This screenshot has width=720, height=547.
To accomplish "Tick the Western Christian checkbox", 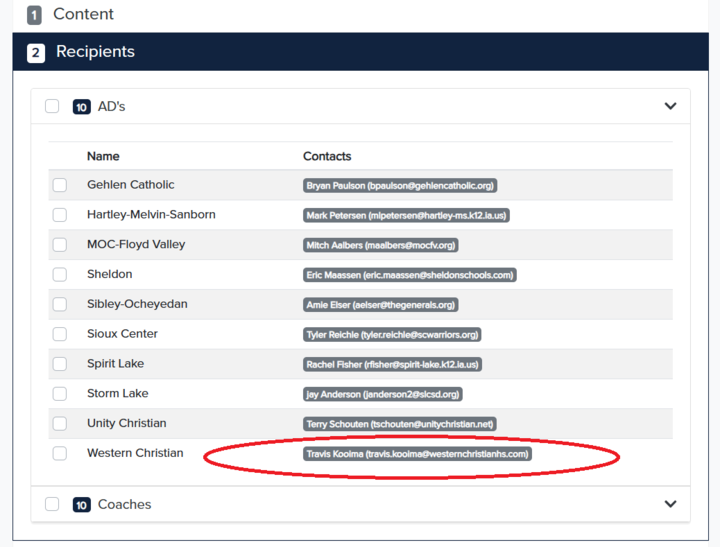I will click(60, 453).
